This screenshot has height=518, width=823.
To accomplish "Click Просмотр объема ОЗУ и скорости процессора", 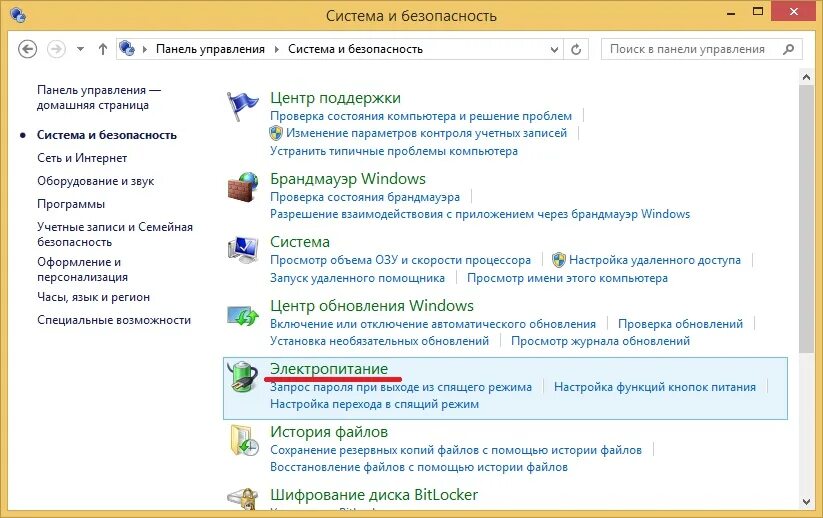I will (x=400, y=260).
